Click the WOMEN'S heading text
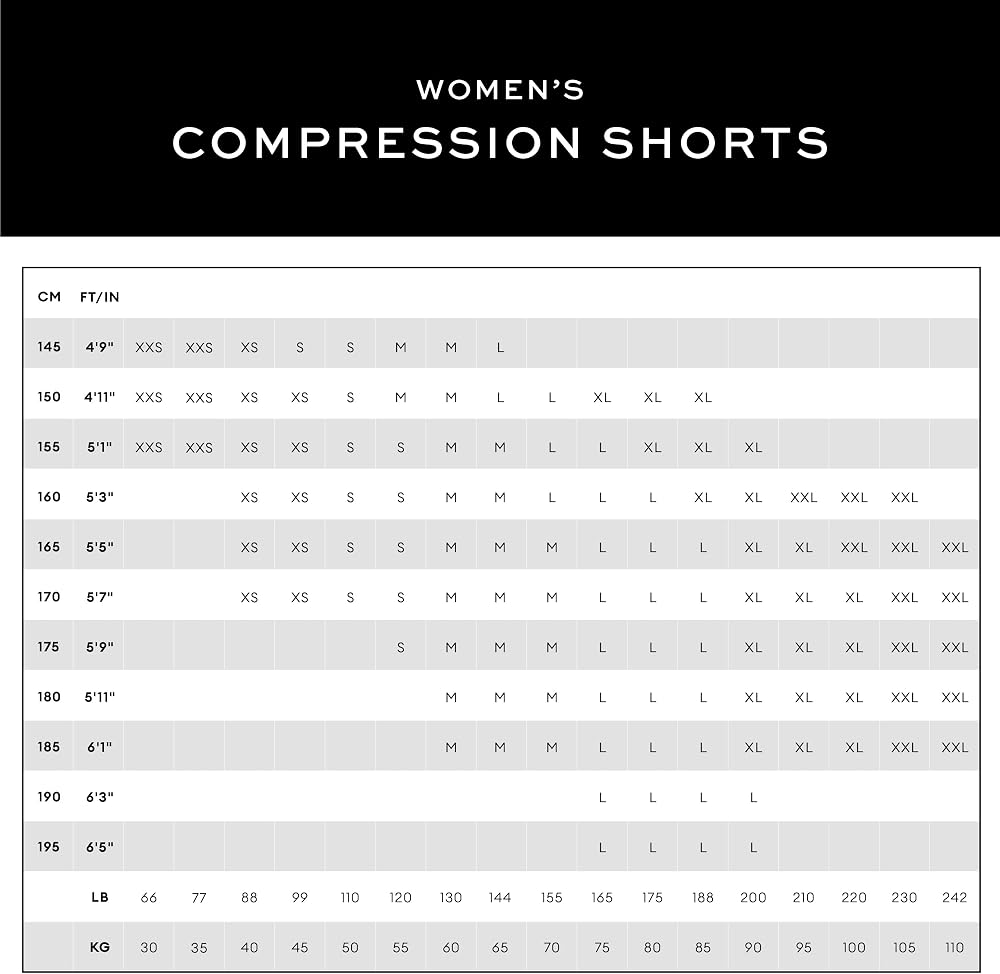1000x974 pixels. [x=500, y=90]
